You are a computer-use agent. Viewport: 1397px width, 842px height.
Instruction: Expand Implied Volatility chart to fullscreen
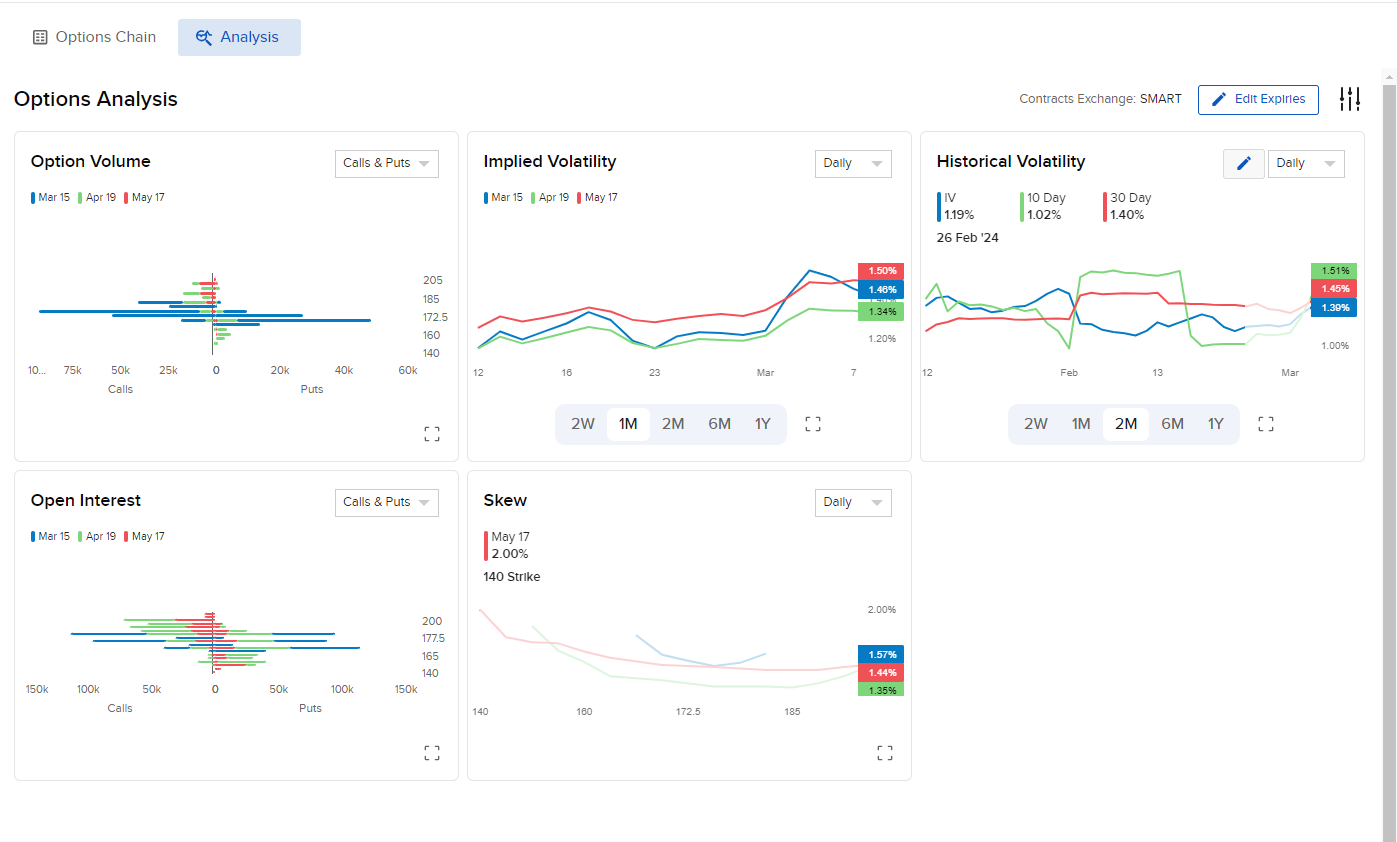pos(813,424)
